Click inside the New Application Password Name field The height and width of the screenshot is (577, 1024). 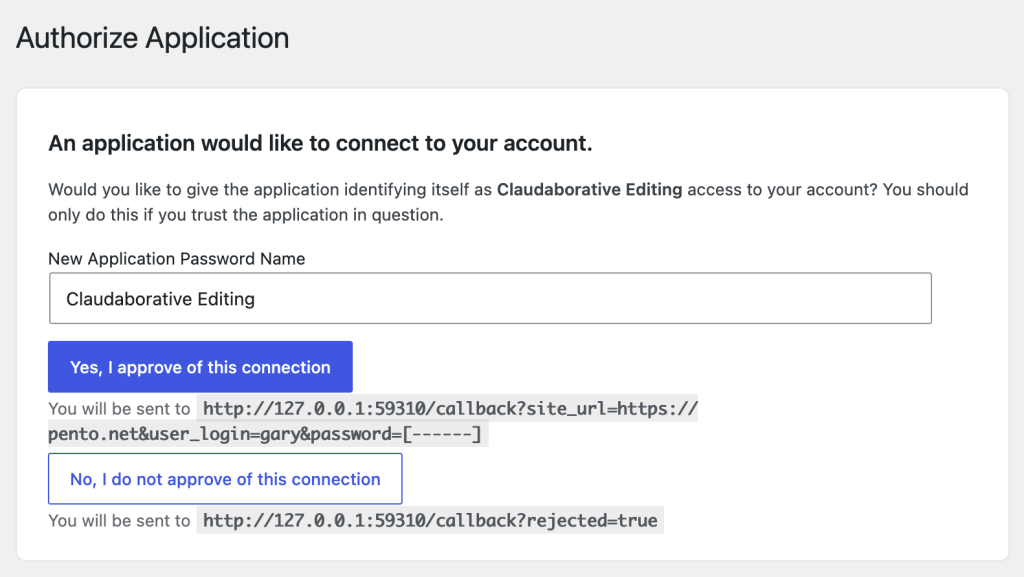pos(490,297)
